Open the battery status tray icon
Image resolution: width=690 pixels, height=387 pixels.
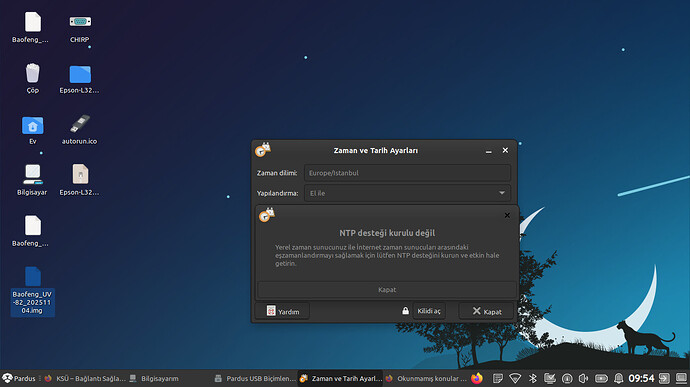coord(601,378)
